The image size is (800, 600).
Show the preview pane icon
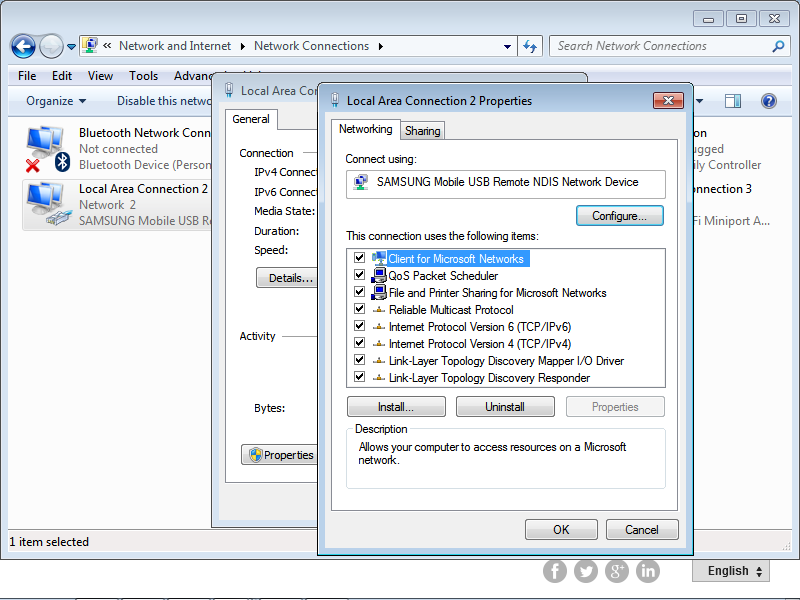[733, 101]
